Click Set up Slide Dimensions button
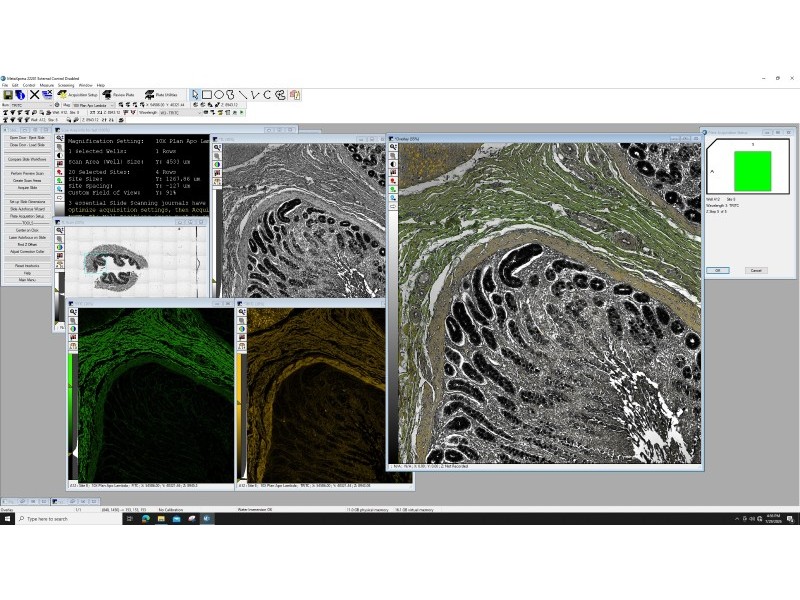 pyautogui.click(x=28, y=202)
